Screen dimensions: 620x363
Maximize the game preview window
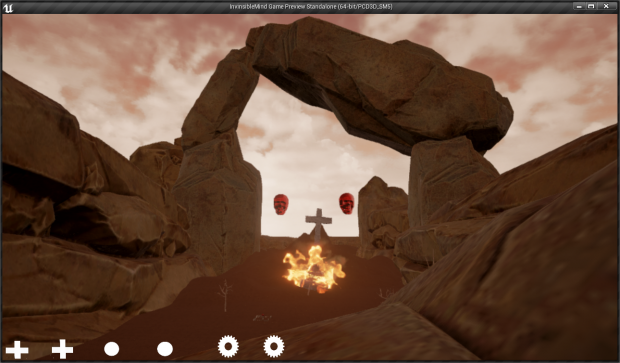coord(591,6)
